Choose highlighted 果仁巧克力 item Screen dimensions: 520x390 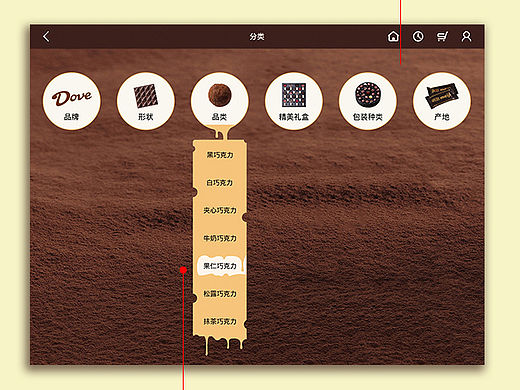[220, 266]
